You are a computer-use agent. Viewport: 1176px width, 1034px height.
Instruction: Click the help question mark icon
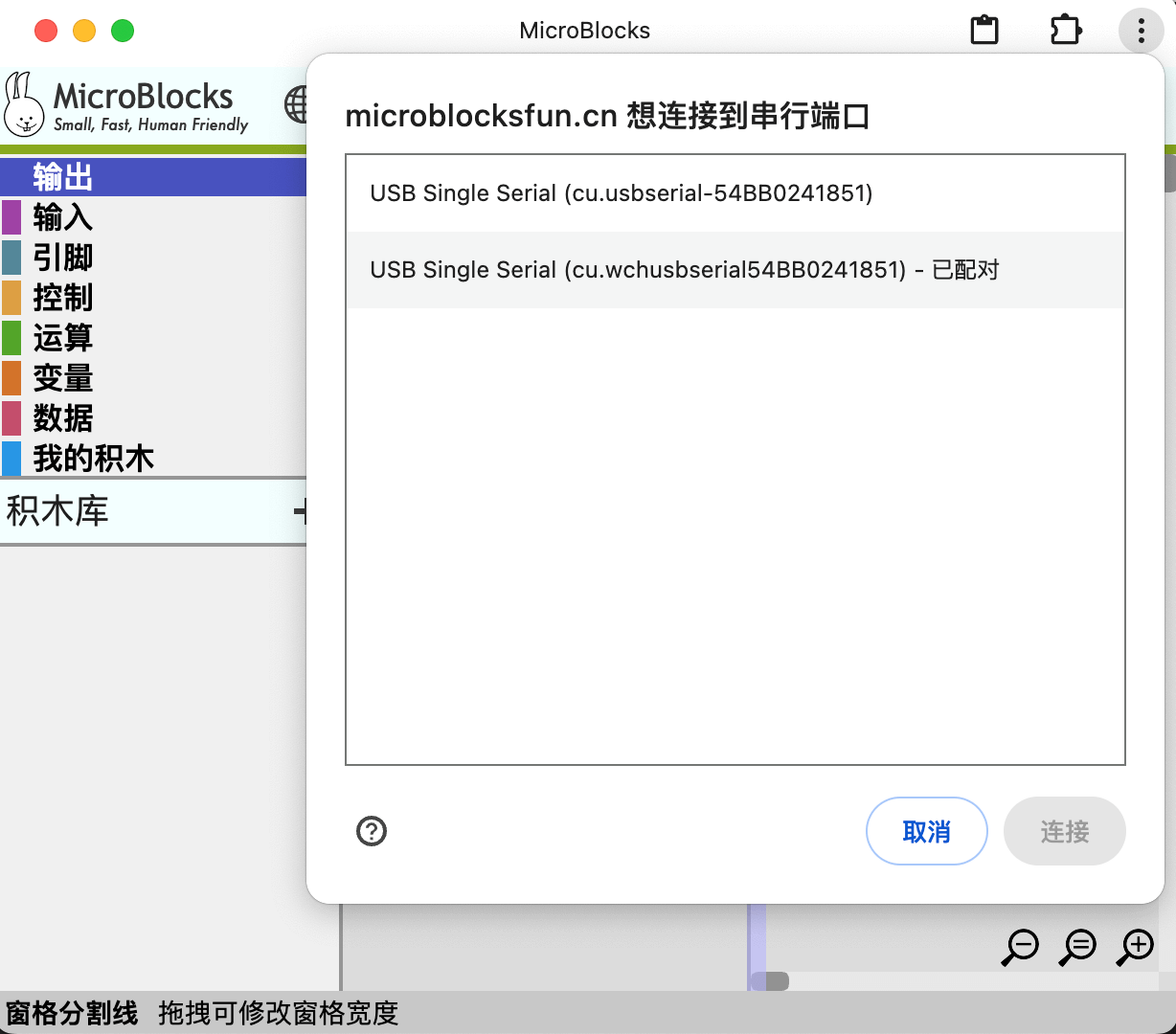[372, 831]
